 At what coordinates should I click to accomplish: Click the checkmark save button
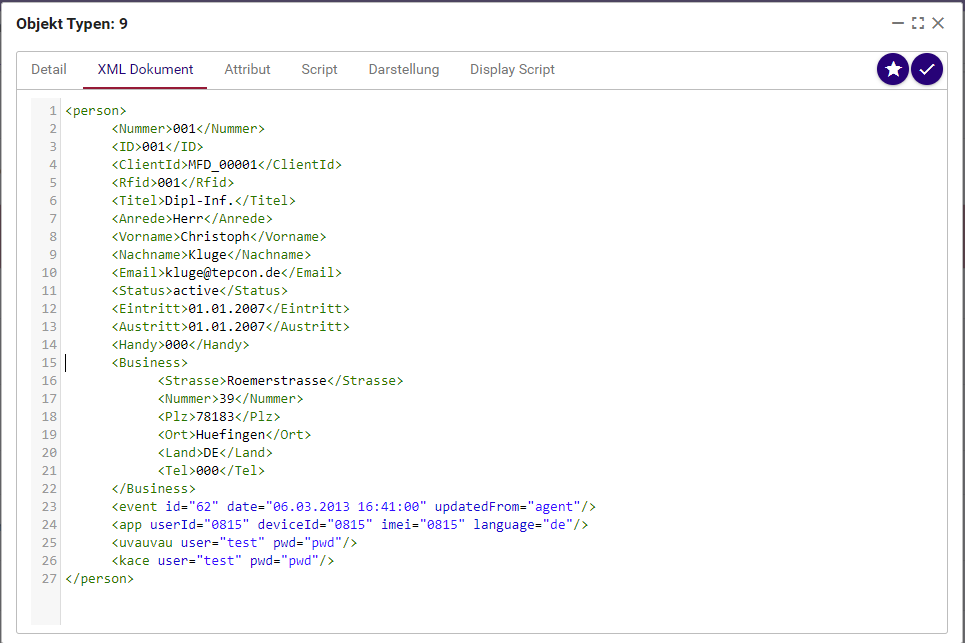coord(927,69)
